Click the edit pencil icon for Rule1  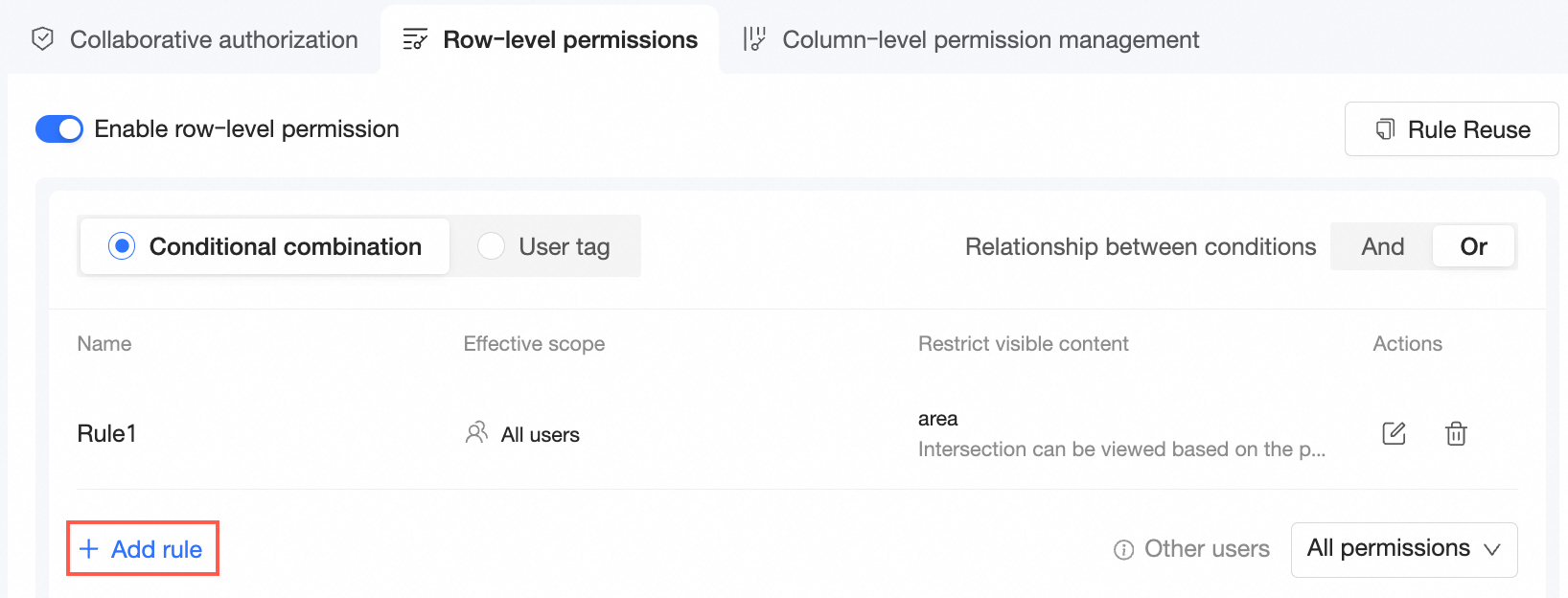coord(1394,433)
